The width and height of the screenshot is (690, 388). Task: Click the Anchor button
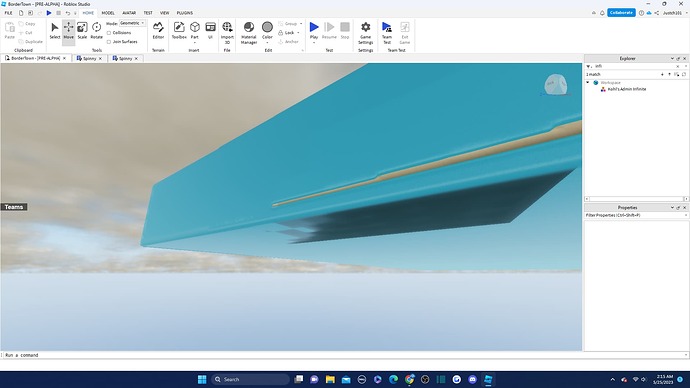pyautogui.click(x=288, y=41)
